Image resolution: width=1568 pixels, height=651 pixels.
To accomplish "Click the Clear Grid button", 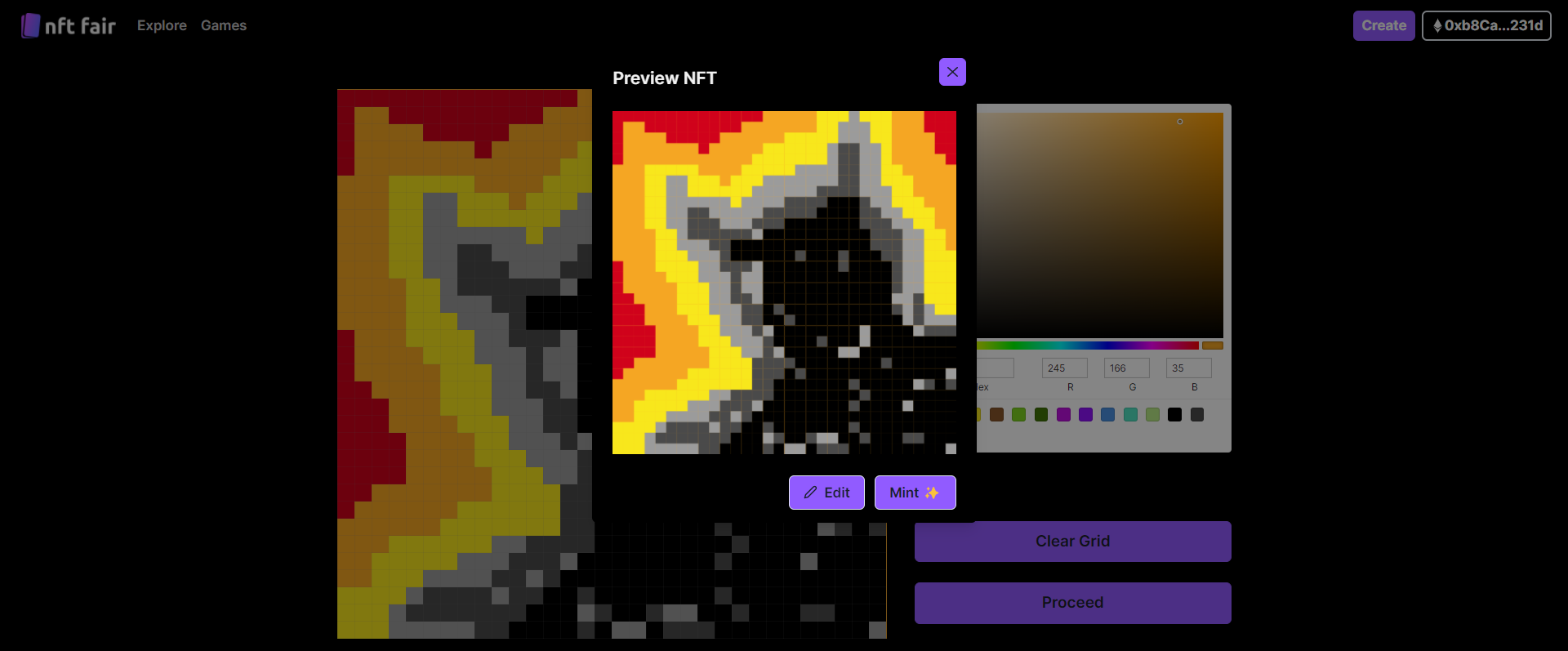I will click(x=1072, y=541).
